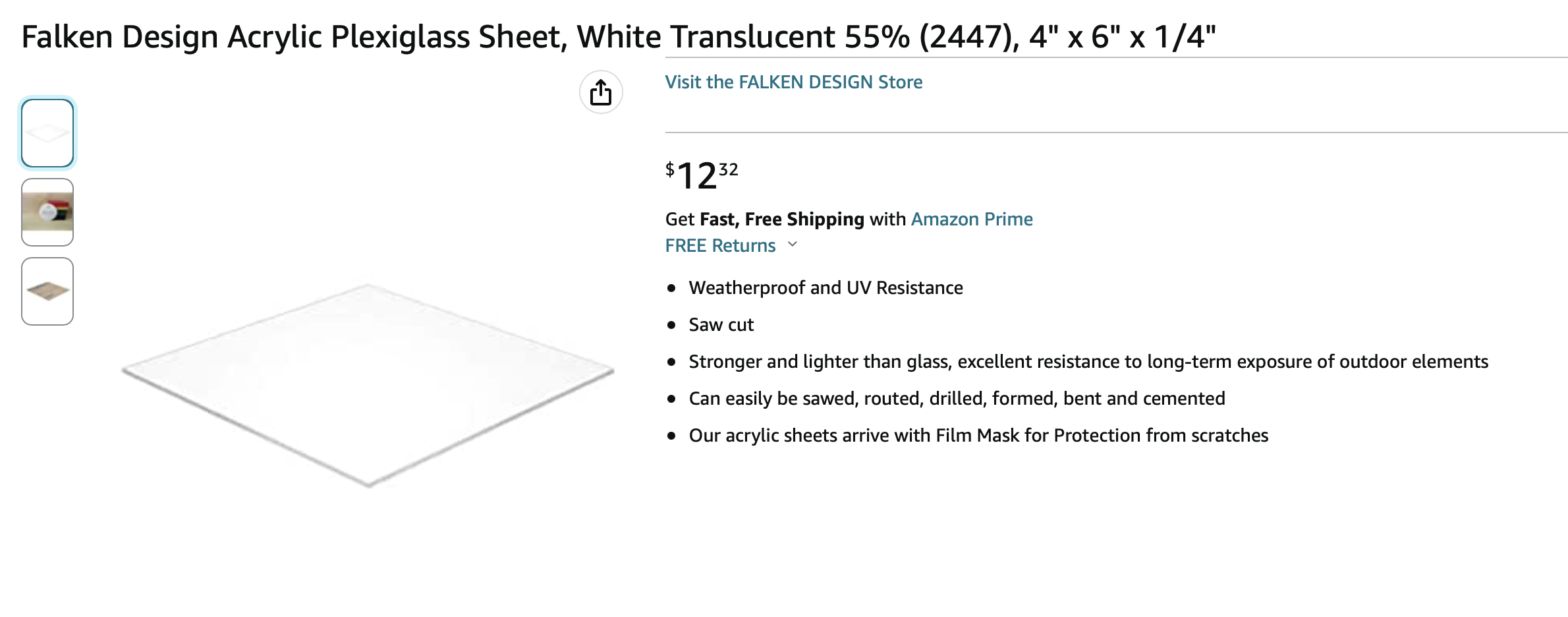Viewport: 1568px width, 617px height.
Task: Click the Falken Design words in the title
Action: (x=120, y=36)
